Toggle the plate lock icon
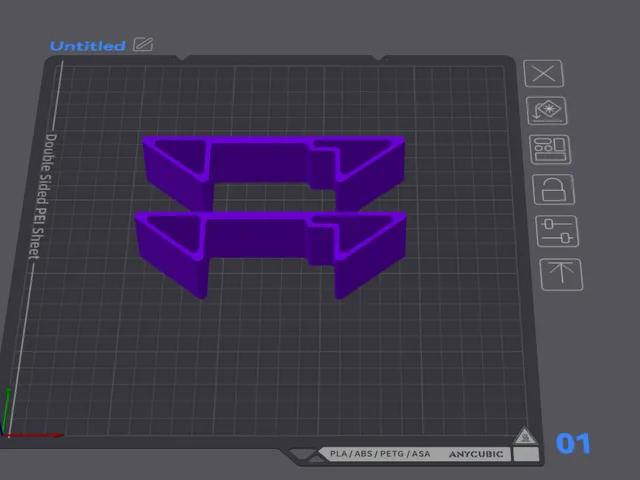The height and width of the screenshot is (480, 640). point(554,190)
